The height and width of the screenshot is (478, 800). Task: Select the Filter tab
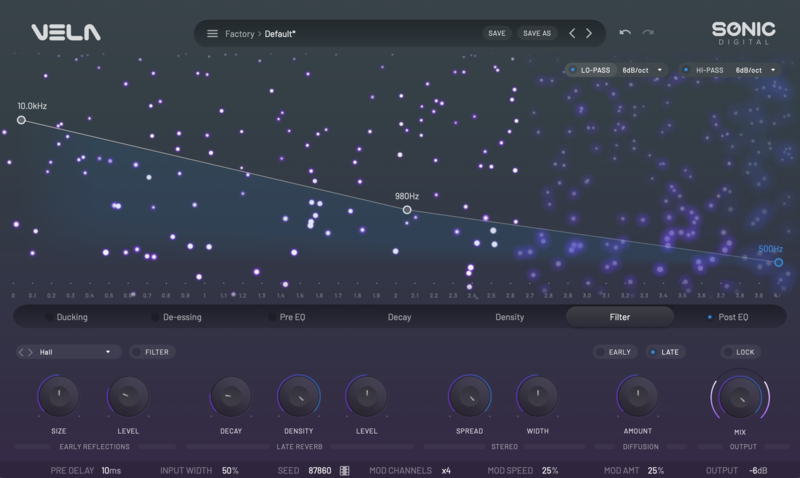619,317
